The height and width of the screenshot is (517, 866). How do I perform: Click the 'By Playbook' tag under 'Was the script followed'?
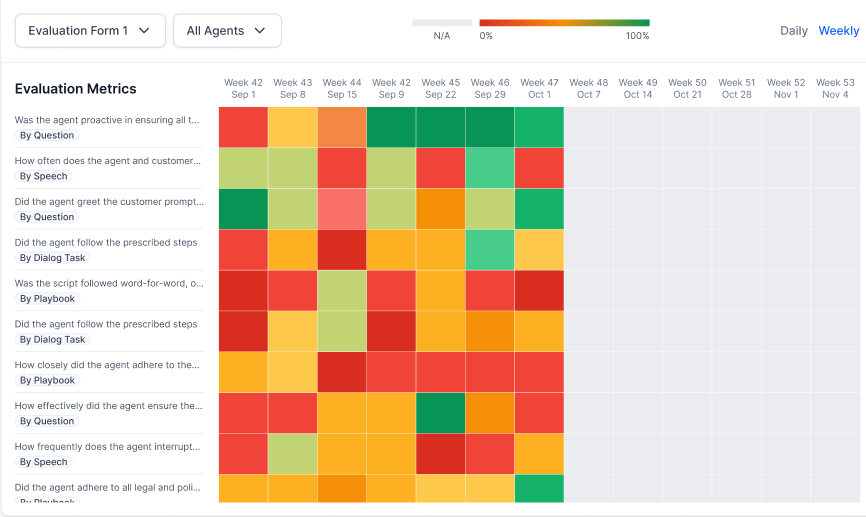point(47,299)
